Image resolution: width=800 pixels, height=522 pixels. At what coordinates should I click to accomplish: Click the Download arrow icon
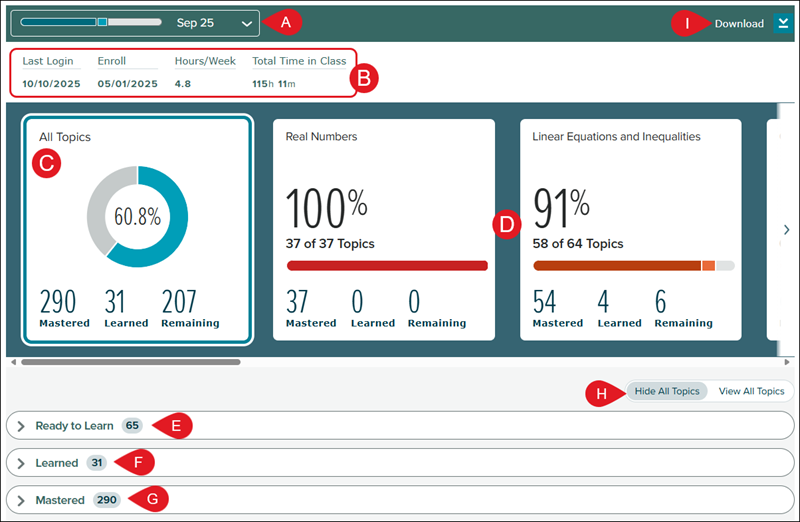click(782, 23)
